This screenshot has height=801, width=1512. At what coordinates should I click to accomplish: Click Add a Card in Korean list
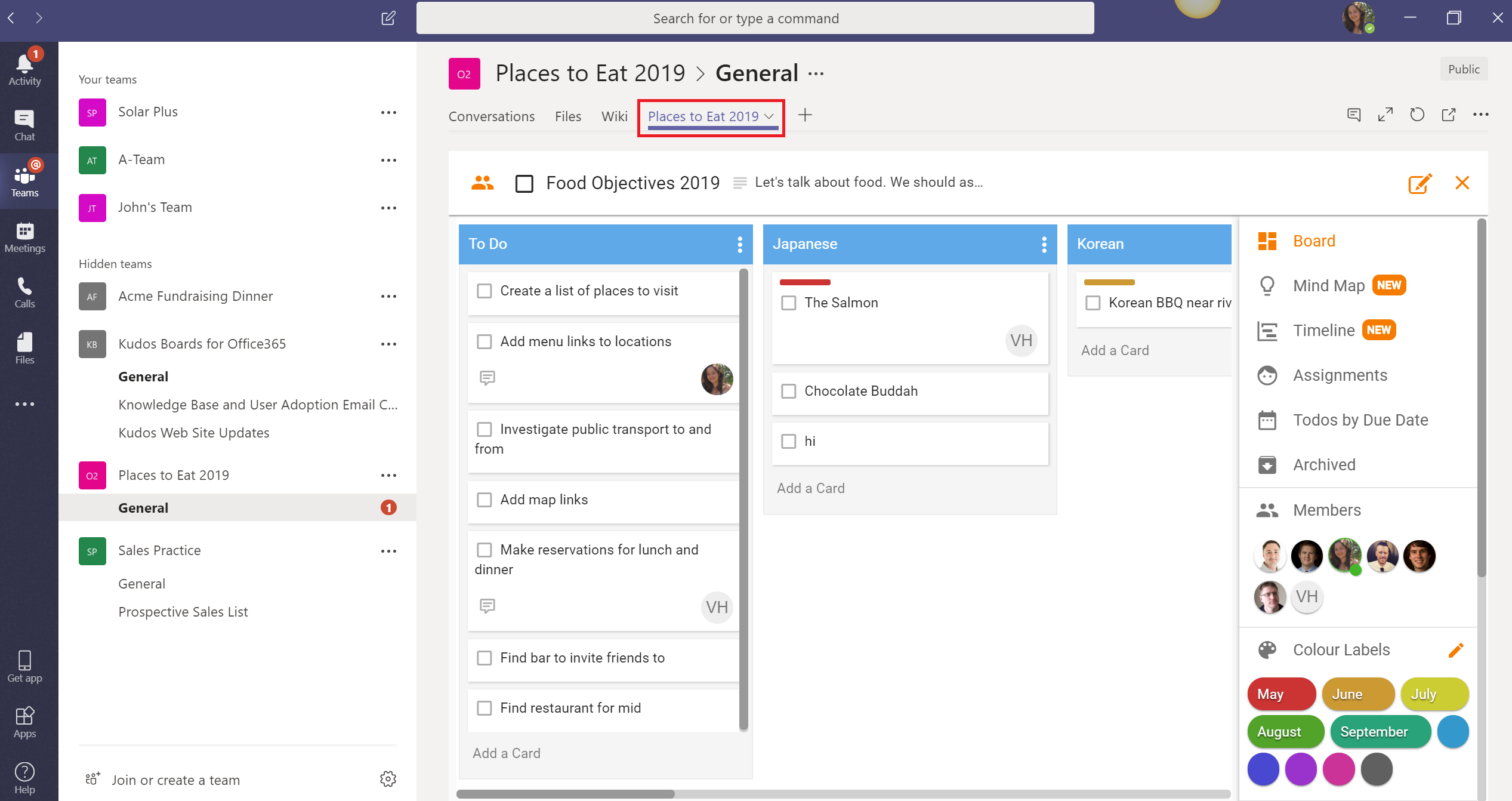(1115, 350)
